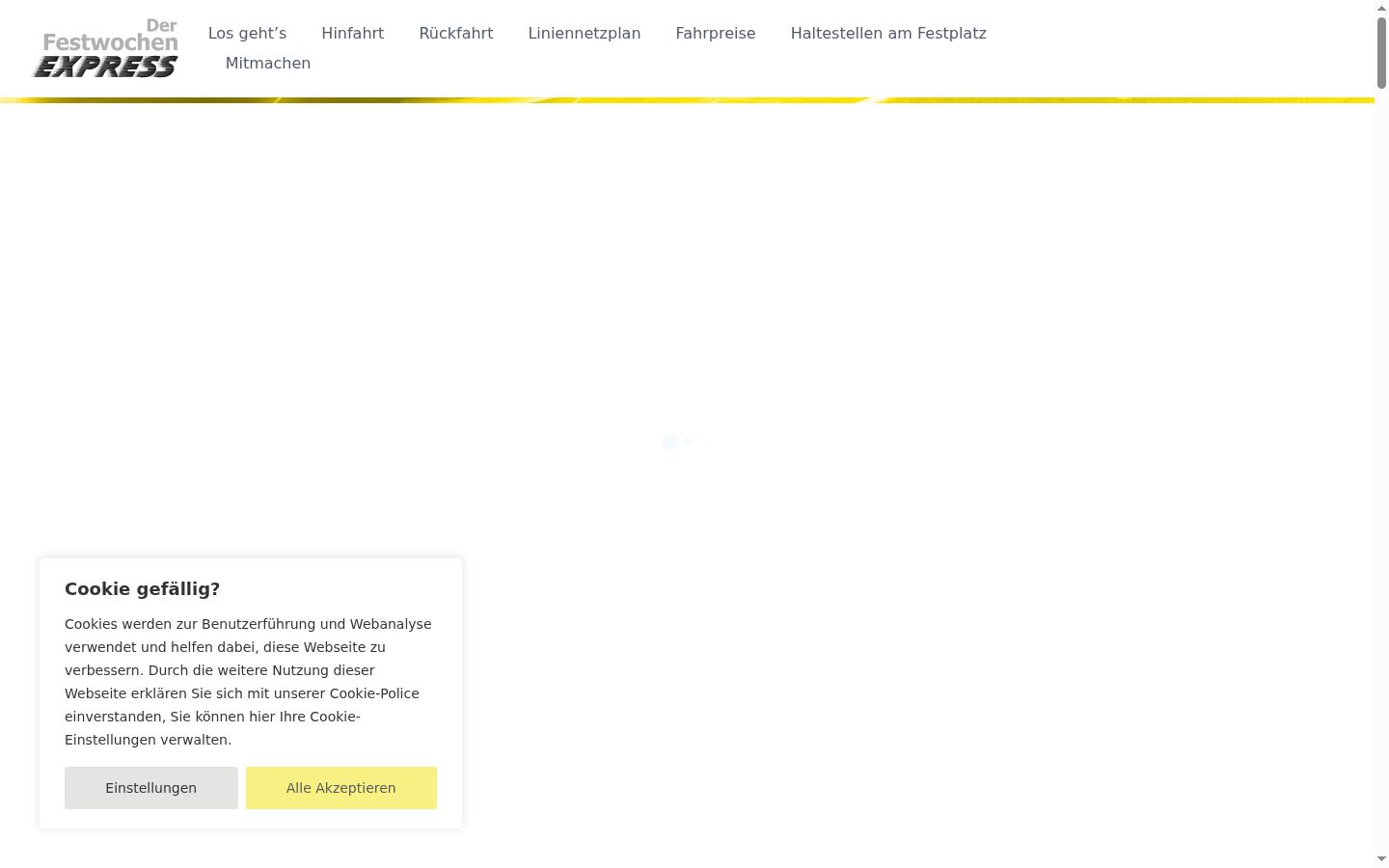1389x868 pixels.
Task: Accept all cookies with Alle Akzeptieren
Action: [x=341, y=788]
